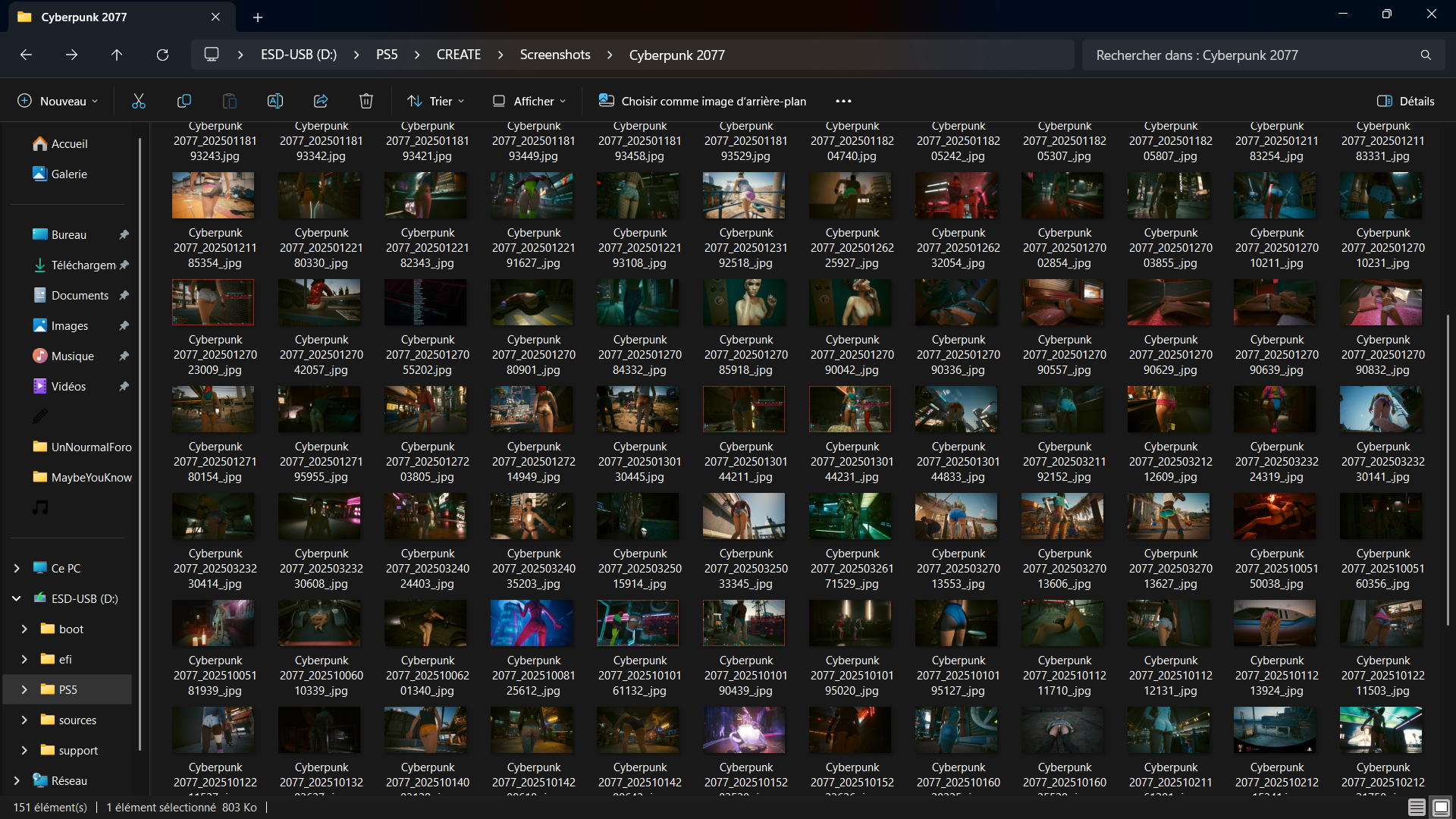Switch to large thumbnails view in status bar
This screenshot has height=819, width=1456.
click(1441, 808)
